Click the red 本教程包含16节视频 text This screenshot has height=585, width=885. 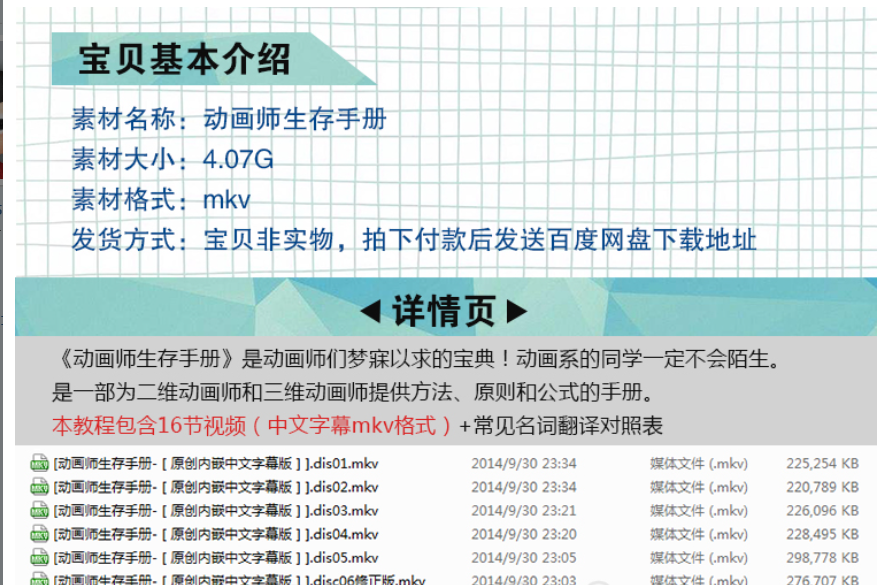tap(254, 425)
